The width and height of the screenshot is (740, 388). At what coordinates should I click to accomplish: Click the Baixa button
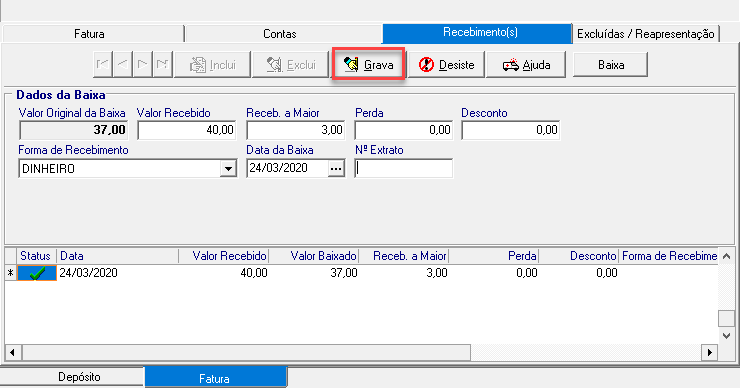(x=611, y=64)
